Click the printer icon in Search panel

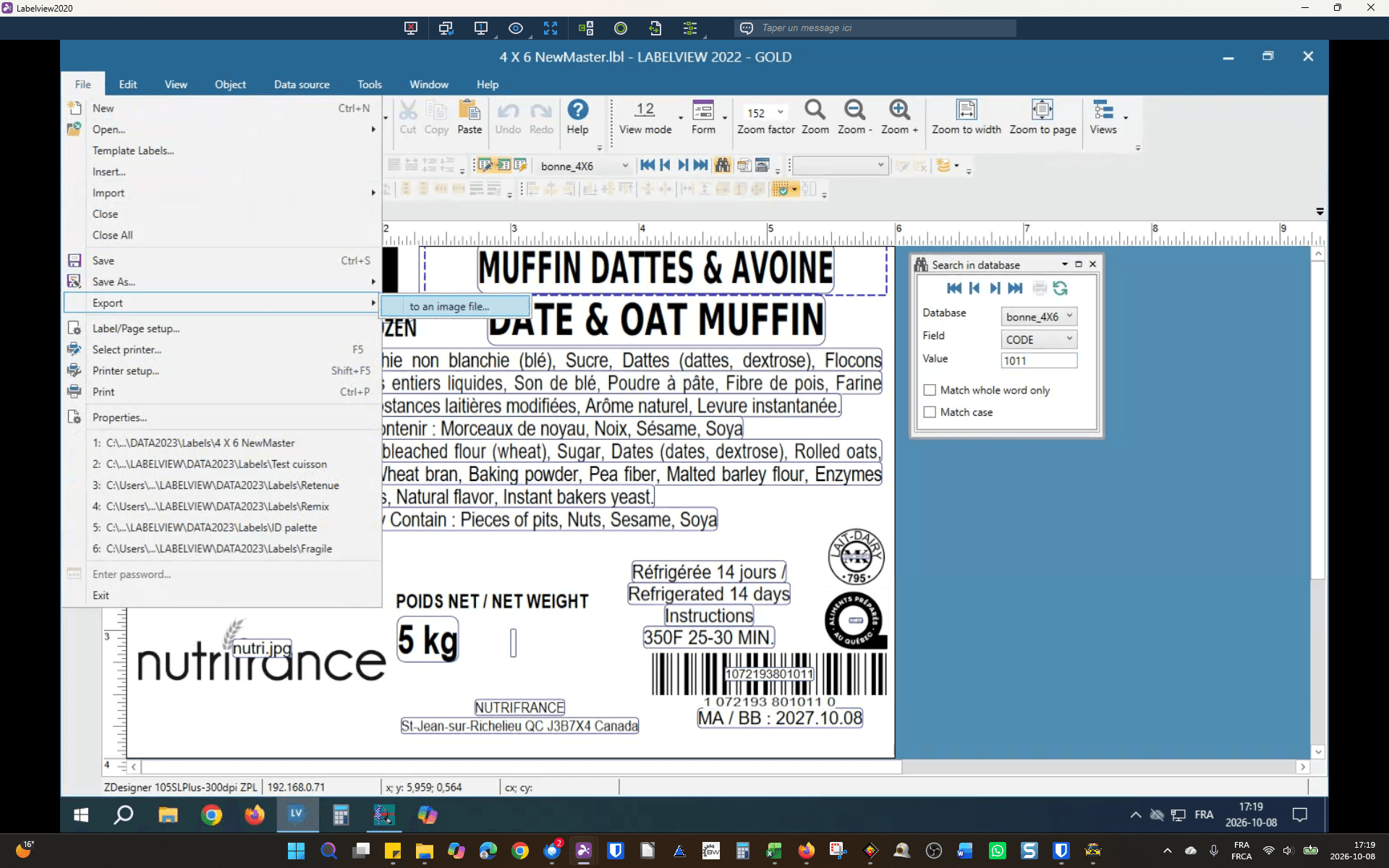1040,289
